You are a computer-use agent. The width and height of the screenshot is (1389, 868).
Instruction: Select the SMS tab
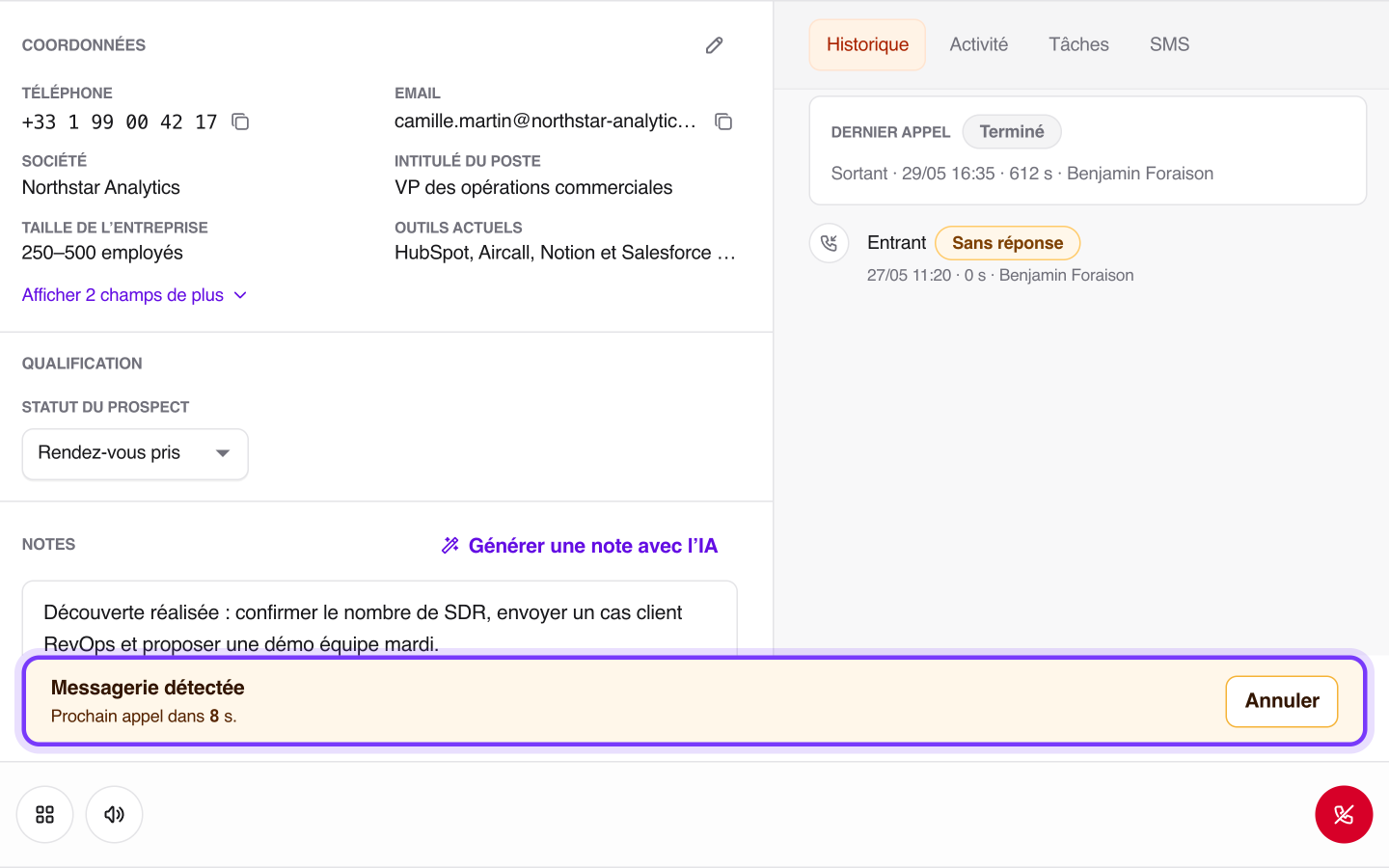tap(1169, 44)
